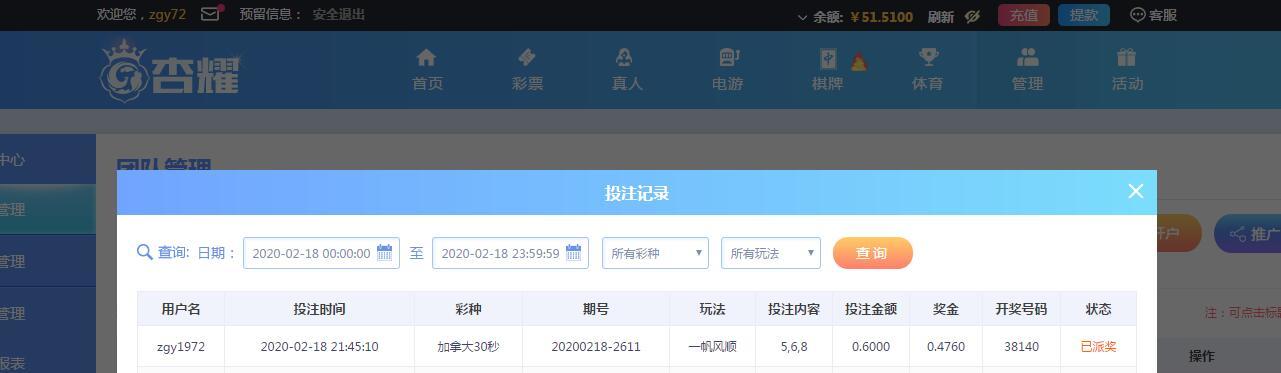Click the 杏耀 site logo
Viewport: 1281px width, 373px height.
(170, 70)
